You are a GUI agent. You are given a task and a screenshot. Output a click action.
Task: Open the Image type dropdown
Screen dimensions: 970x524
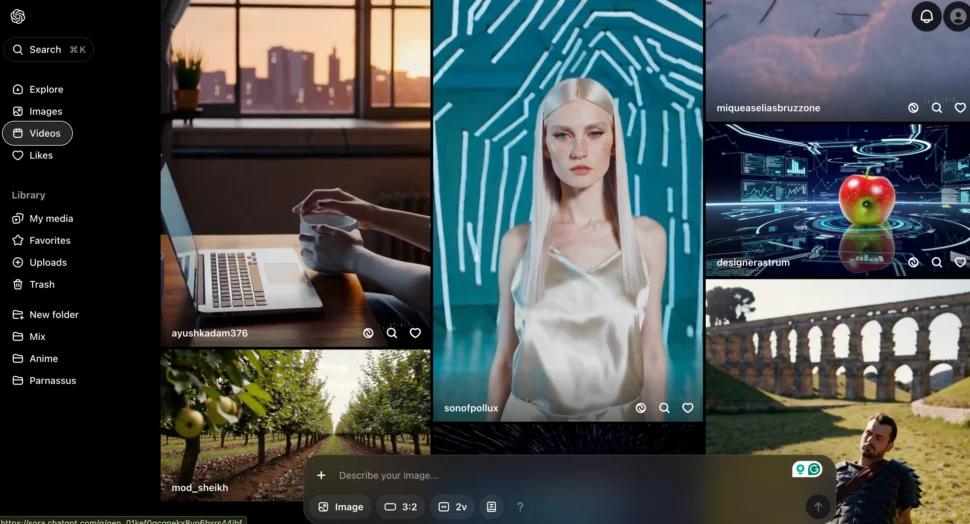341,507
